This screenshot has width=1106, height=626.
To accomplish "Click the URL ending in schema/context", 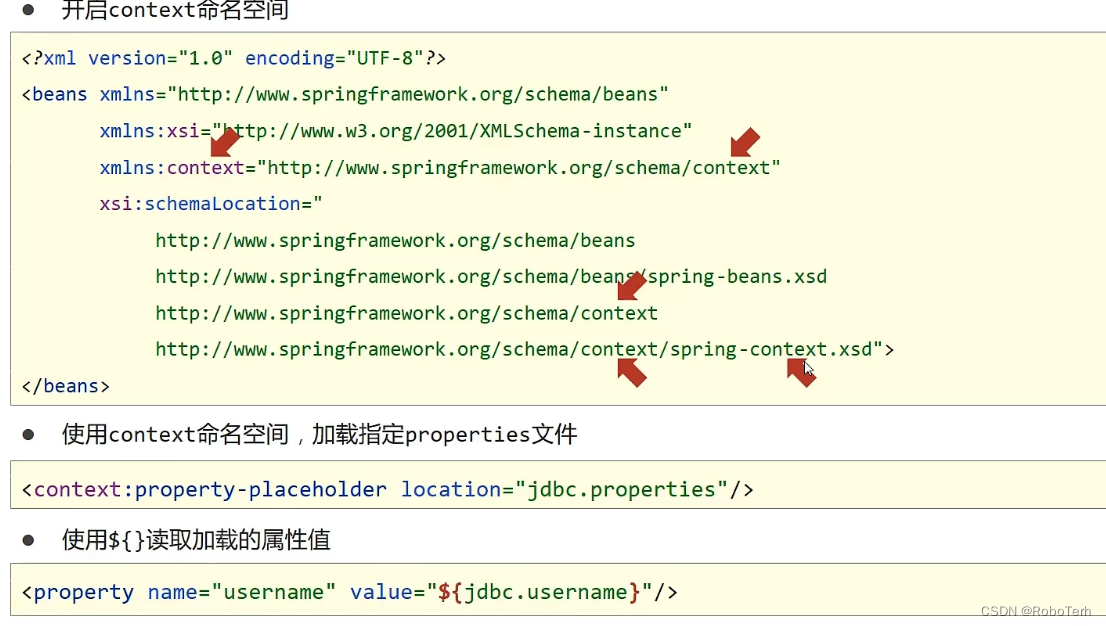I will 406,313.
